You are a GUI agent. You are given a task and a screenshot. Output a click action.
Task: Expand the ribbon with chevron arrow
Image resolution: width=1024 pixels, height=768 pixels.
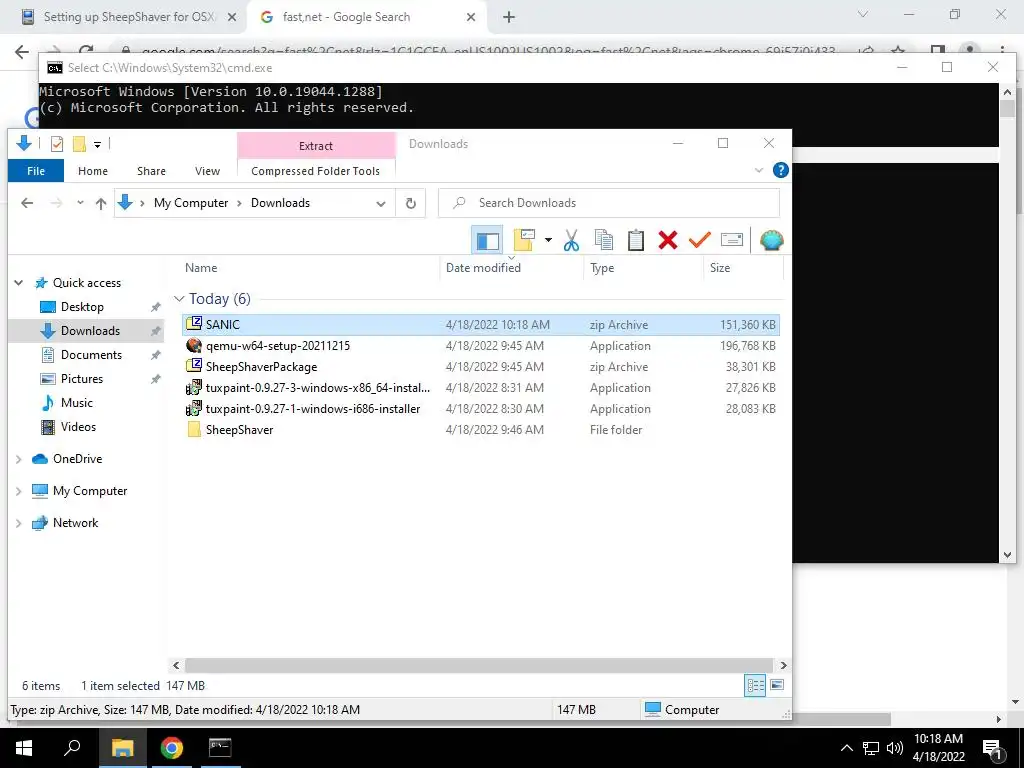759,170
